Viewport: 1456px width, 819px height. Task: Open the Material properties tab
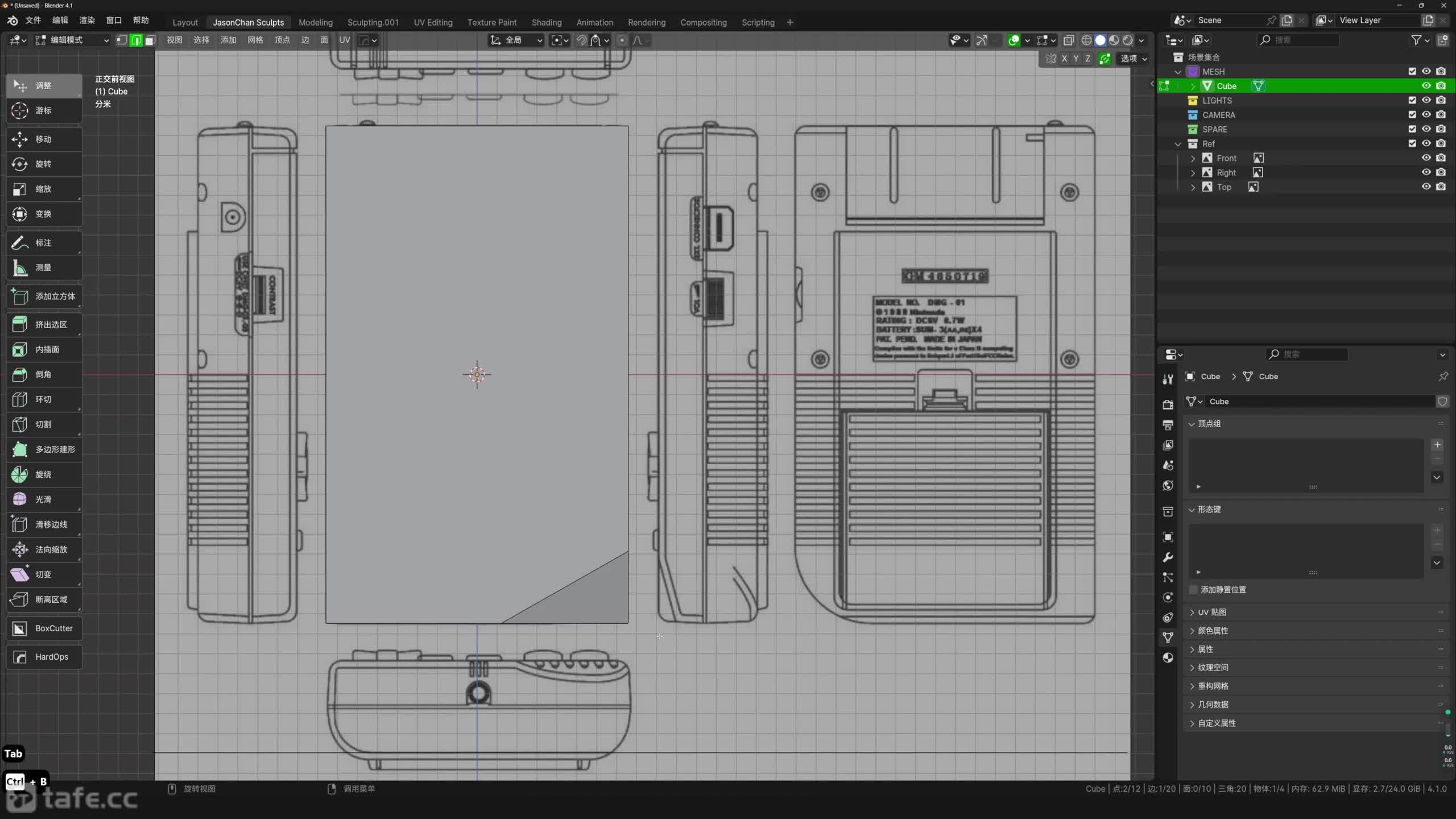[x=1168, y=658]
